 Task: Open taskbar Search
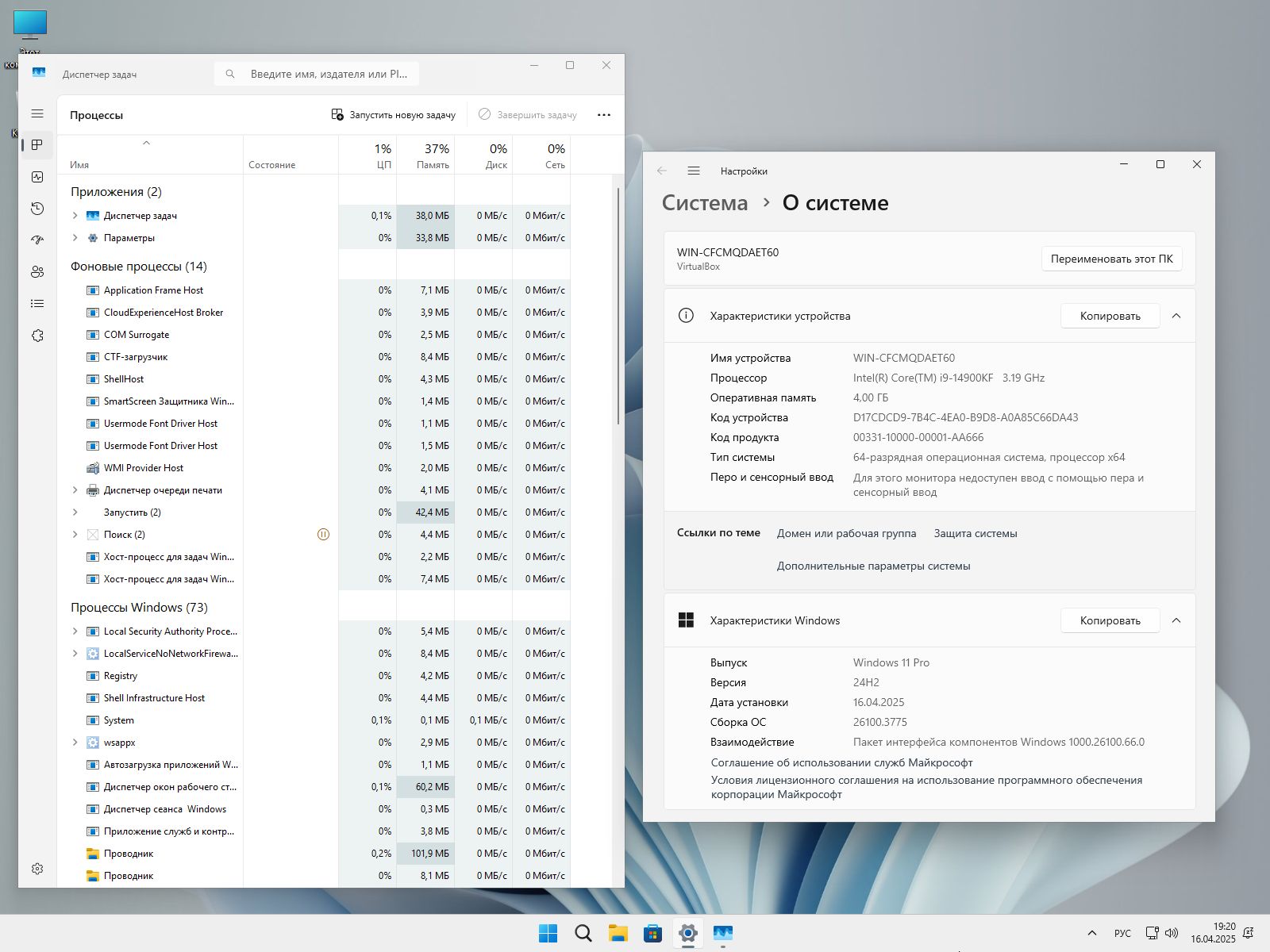tap(583, 933)
